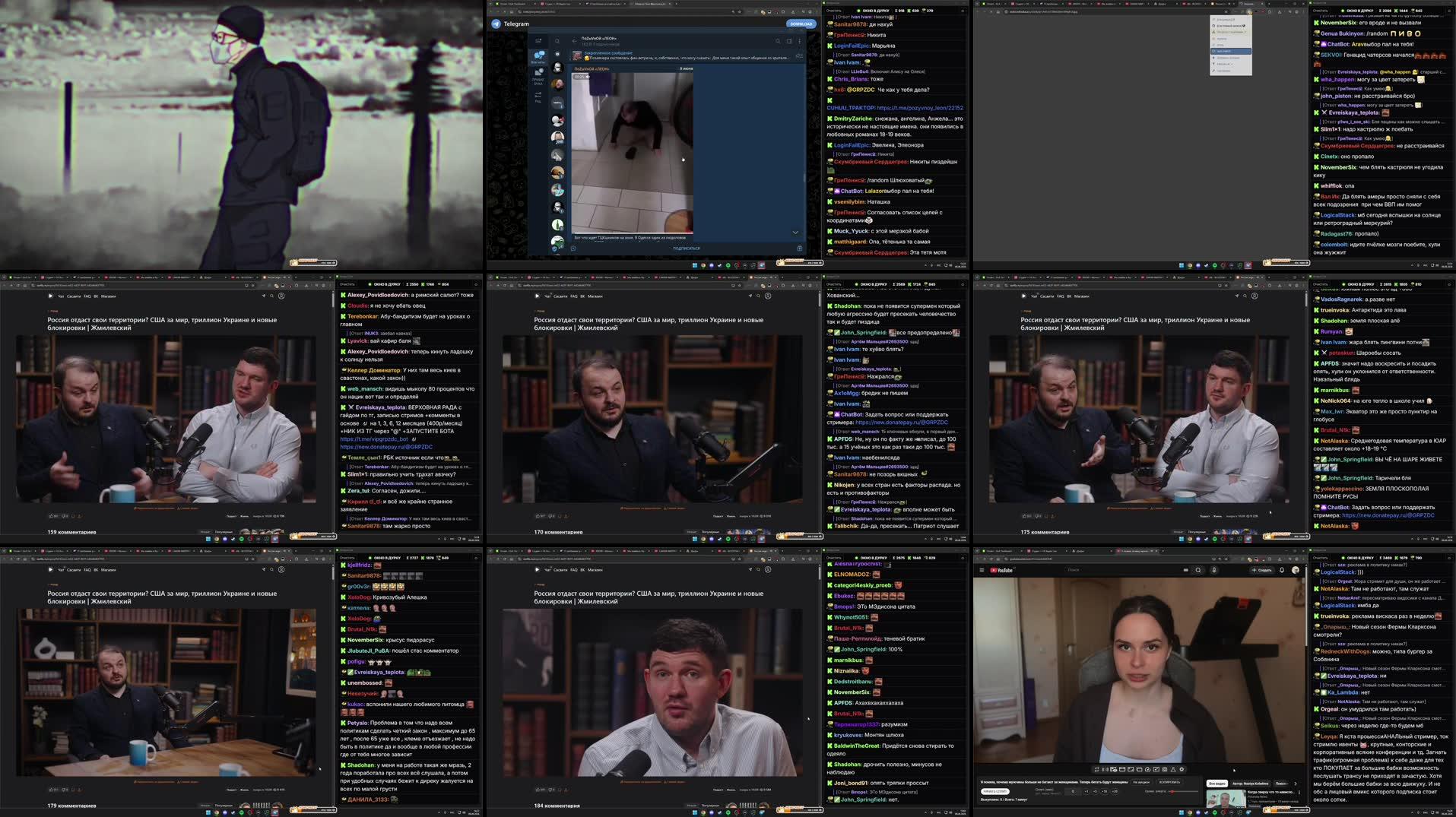The image size is (1456, 817).
Task: In the 170-comments frame, click the ВК menu item
Action: pyautogui.click(x=582, y=296)
